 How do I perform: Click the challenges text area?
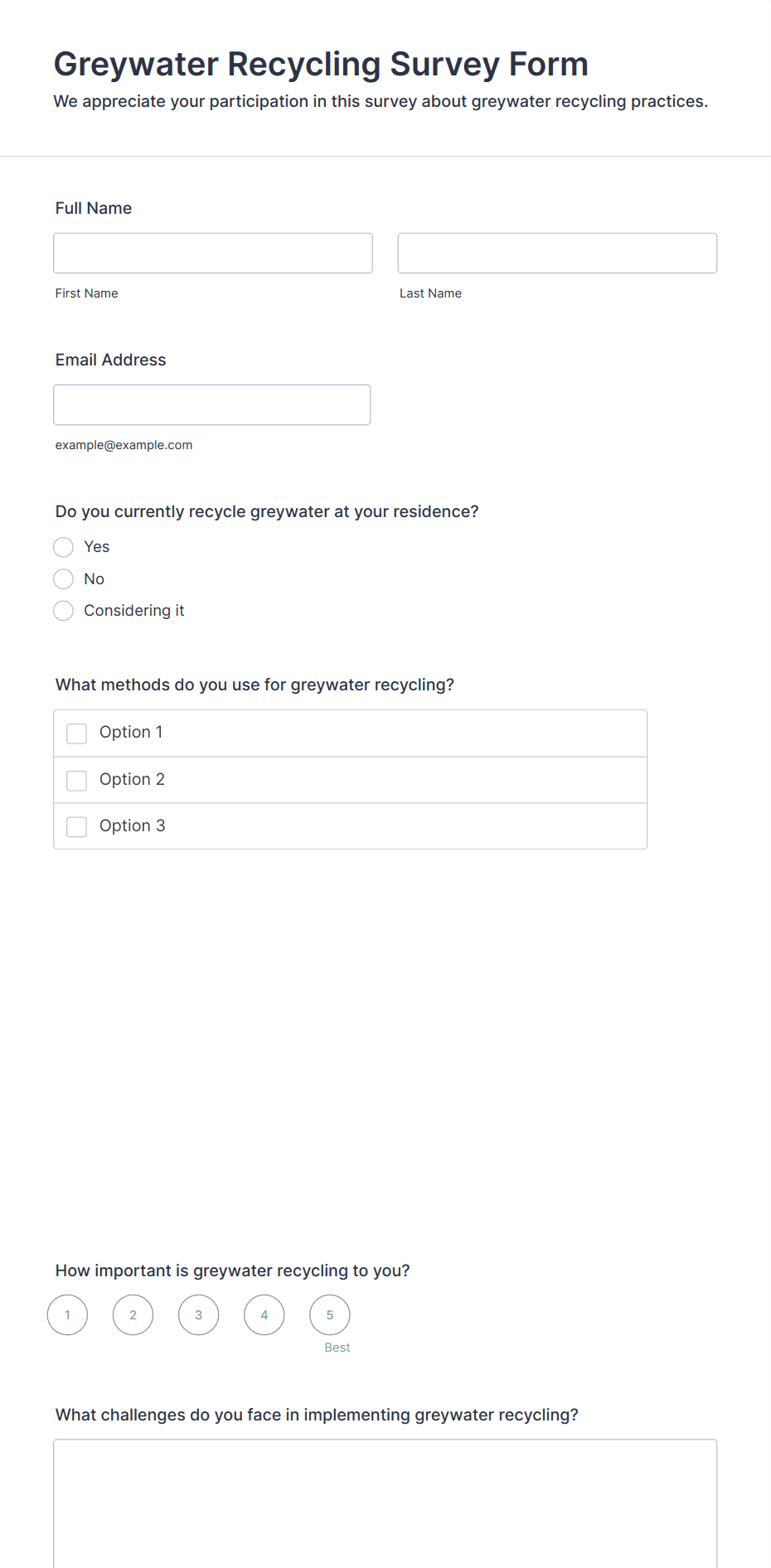385,1503
